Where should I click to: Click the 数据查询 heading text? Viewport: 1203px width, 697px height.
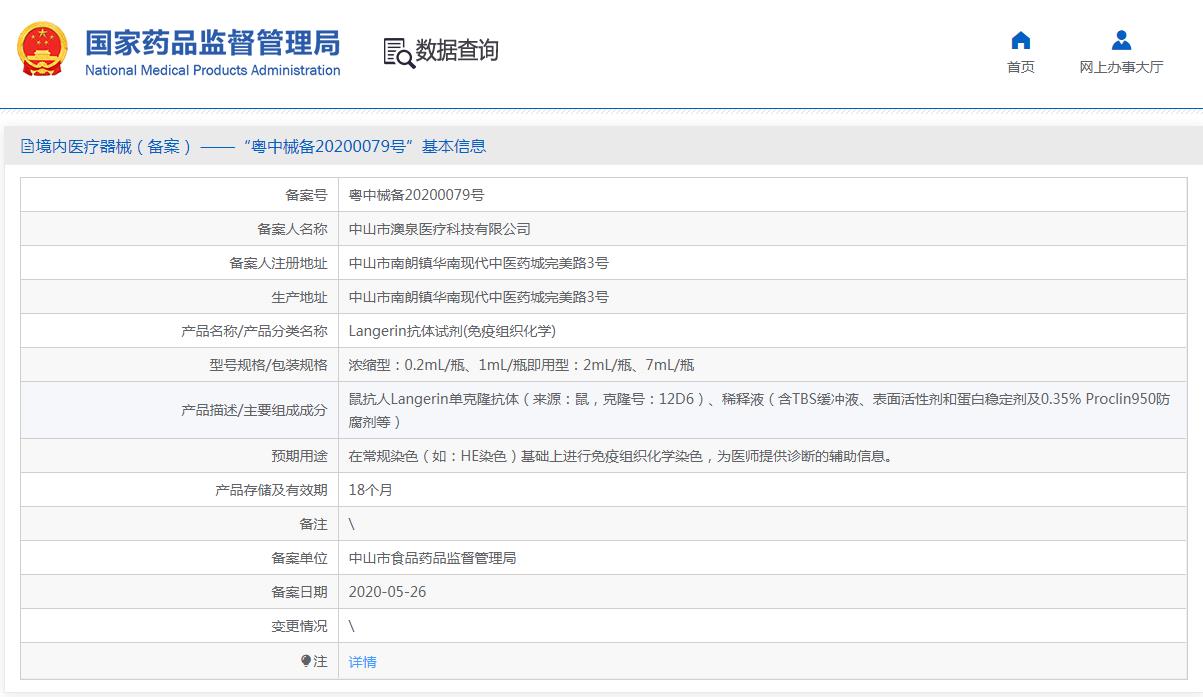pos(457,51)
